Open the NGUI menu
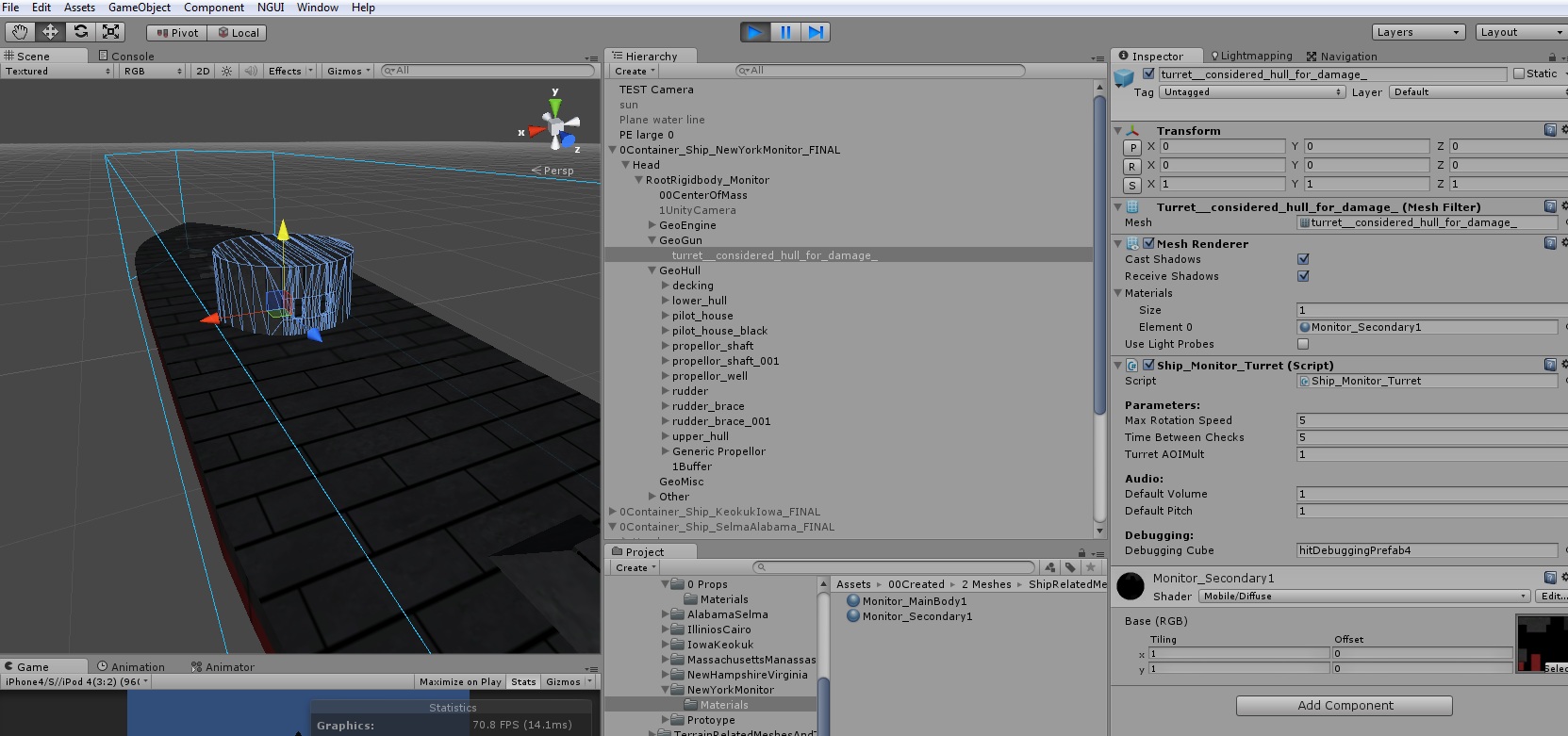Screen dimensions: 1568x736 coord(271,8)
